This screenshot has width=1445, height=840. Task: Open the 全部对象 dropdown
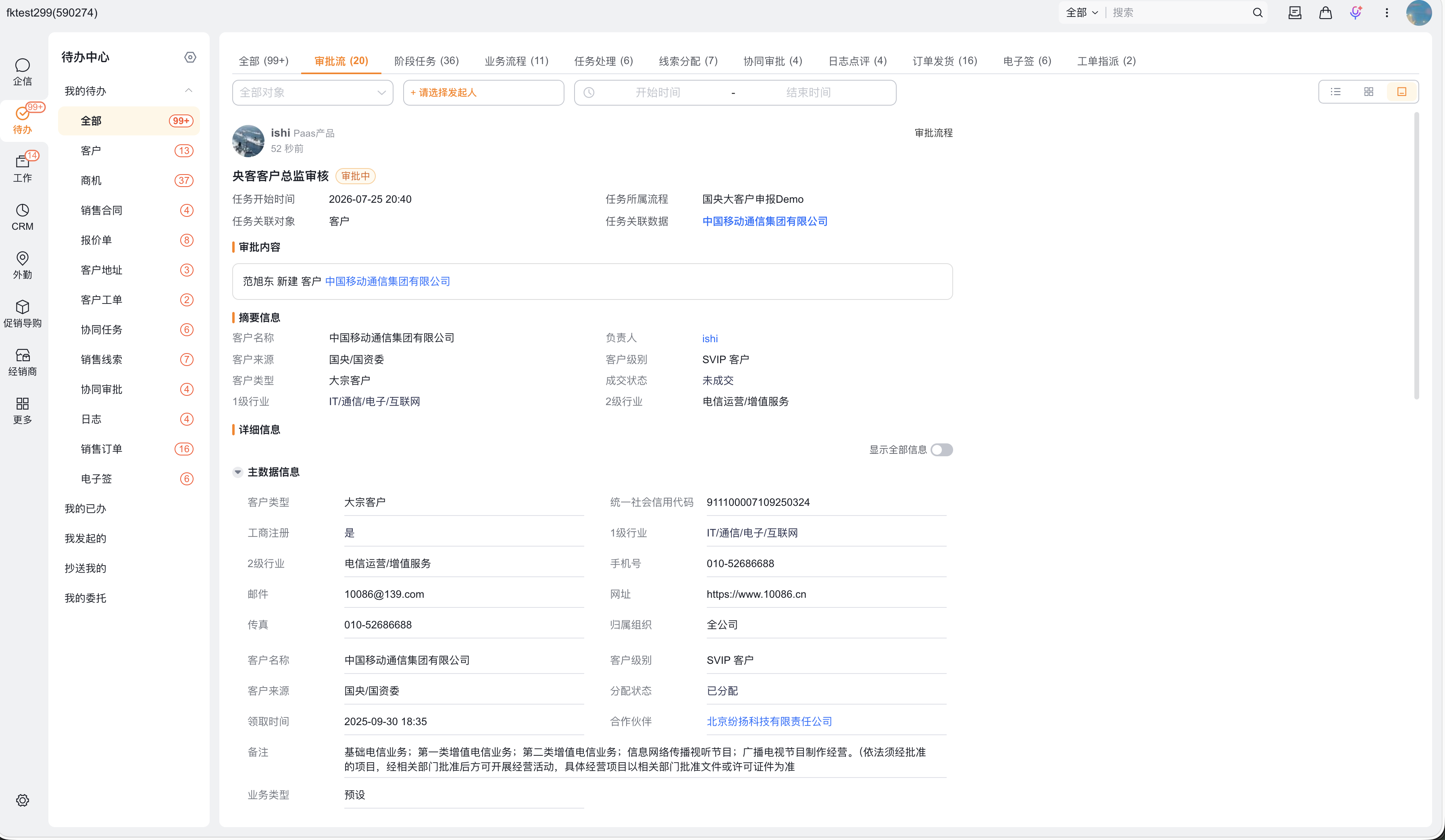[x=312, y=92]
